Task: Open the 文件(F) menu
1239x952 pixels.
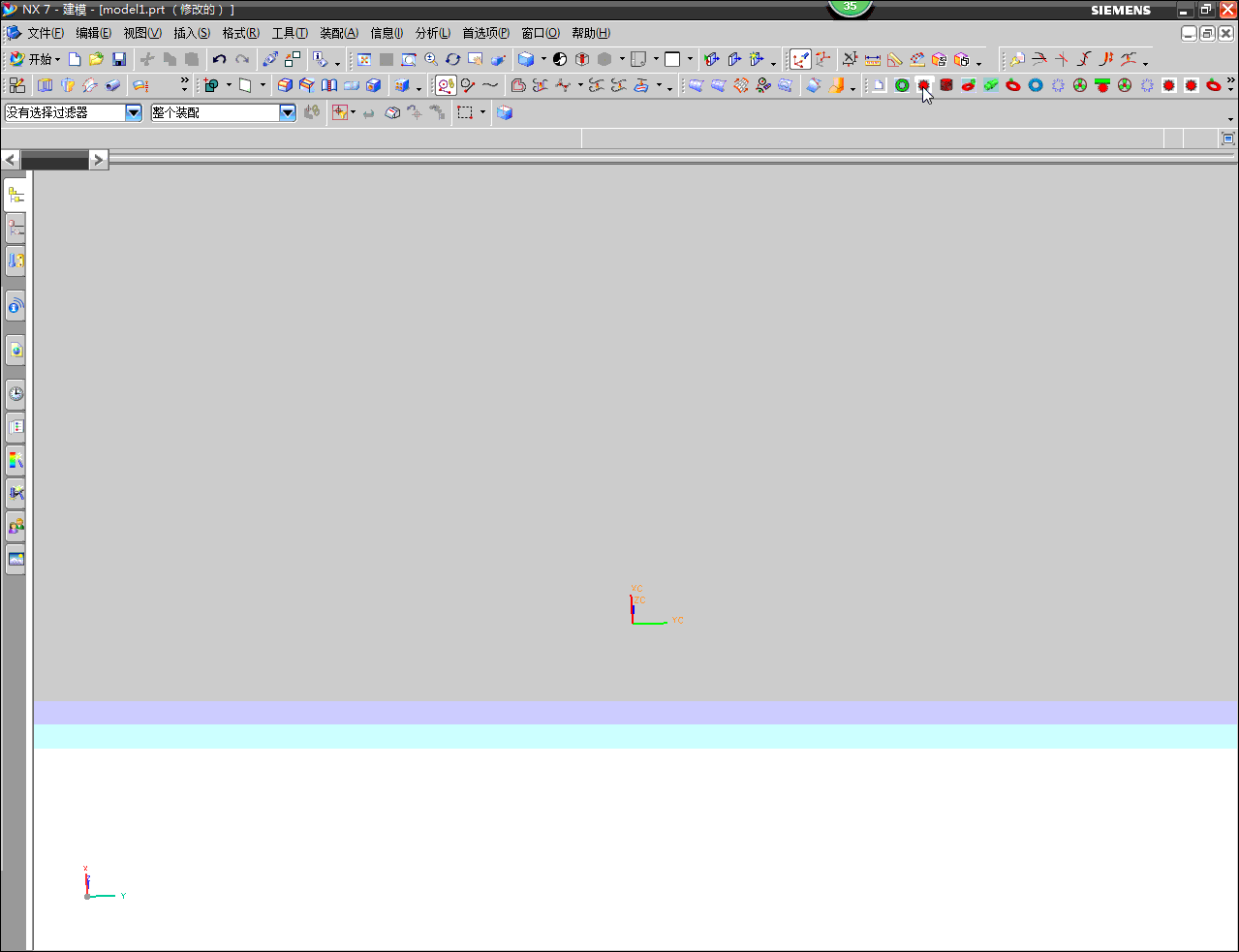Action: click(46, 33)
